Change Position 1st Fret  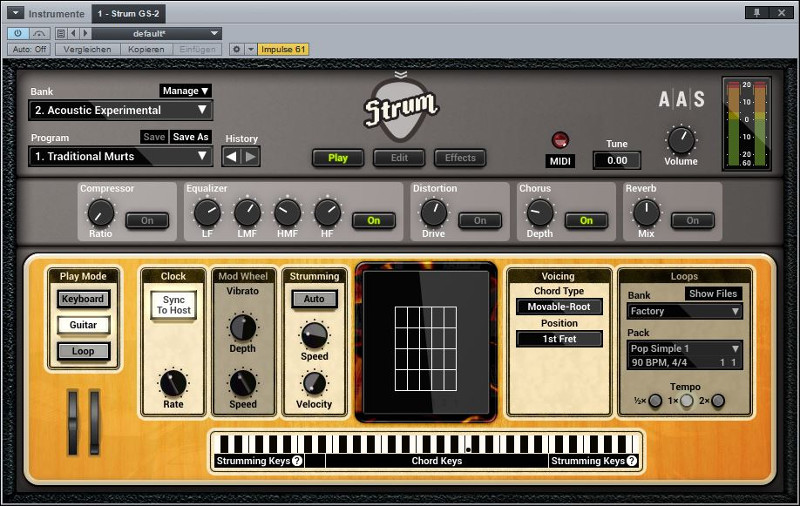point(559,339)
